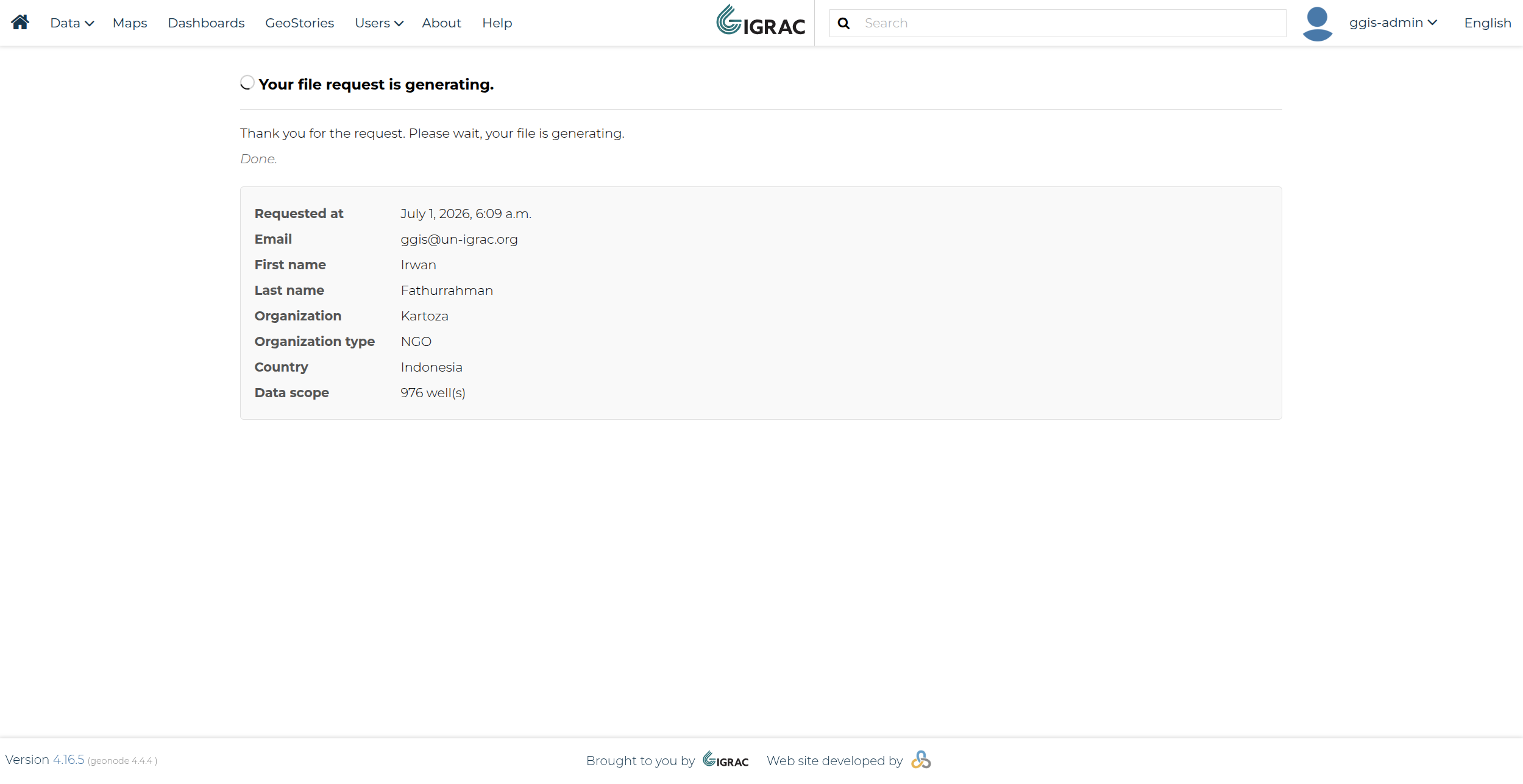Viewport: 1523px width, 784px height.
Task: Go to the home page icon
Action: (x=20, y=23)
